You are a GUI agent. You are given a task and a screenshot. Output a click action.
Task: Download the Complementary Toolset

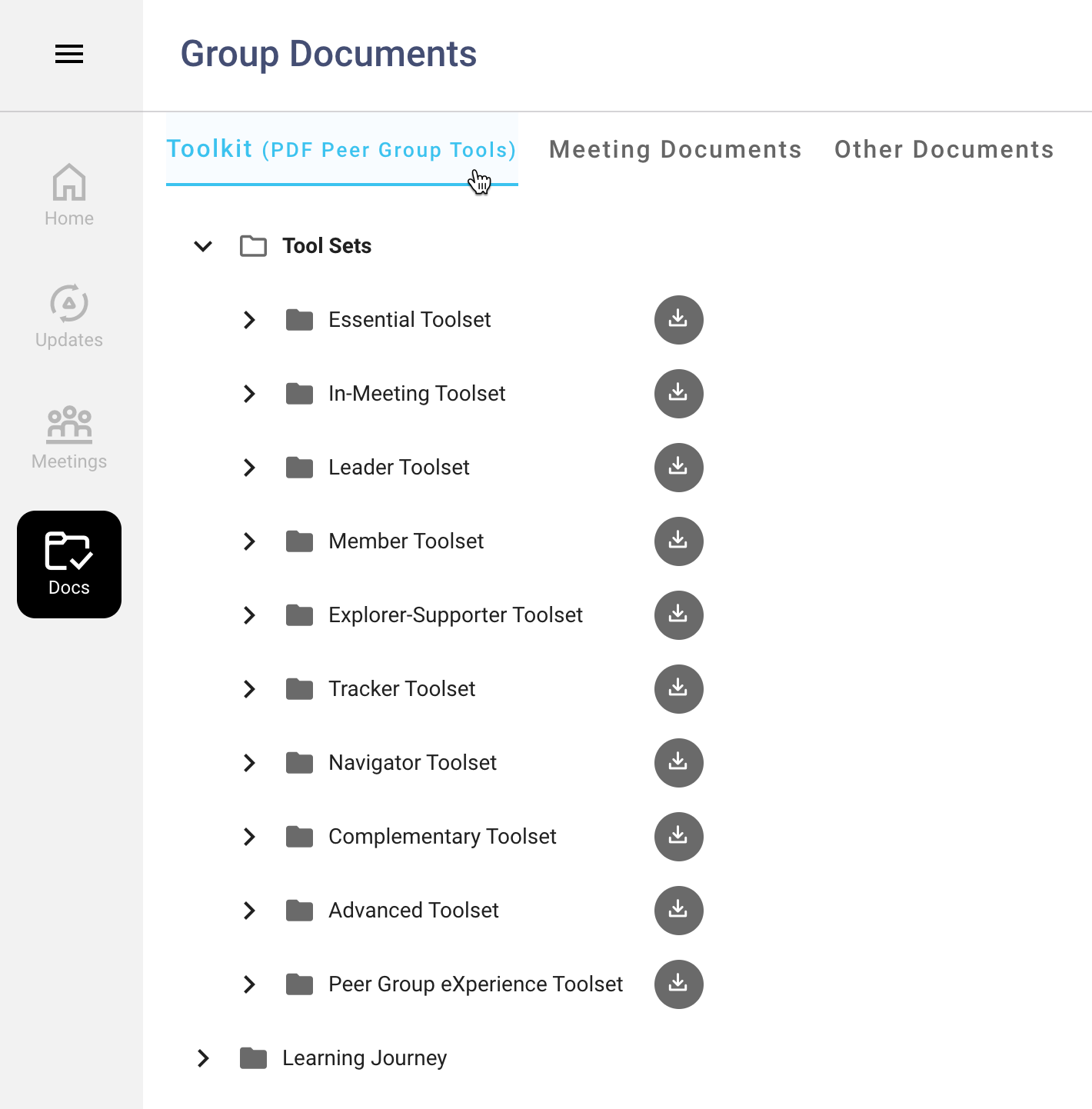[x=678, y=837]
